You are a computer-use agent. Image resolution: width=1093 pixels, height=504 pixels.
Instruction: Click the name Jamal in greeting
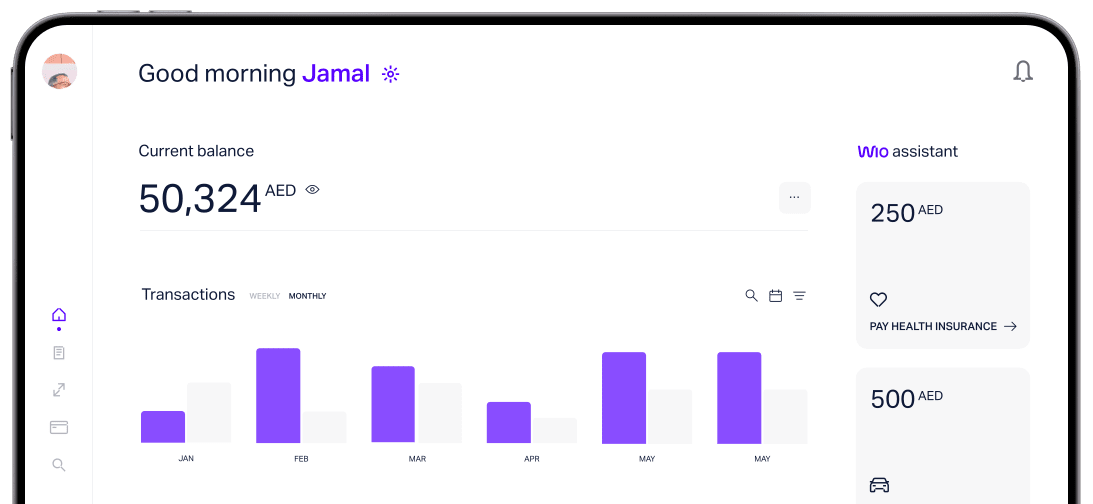[x=336, y=73]
